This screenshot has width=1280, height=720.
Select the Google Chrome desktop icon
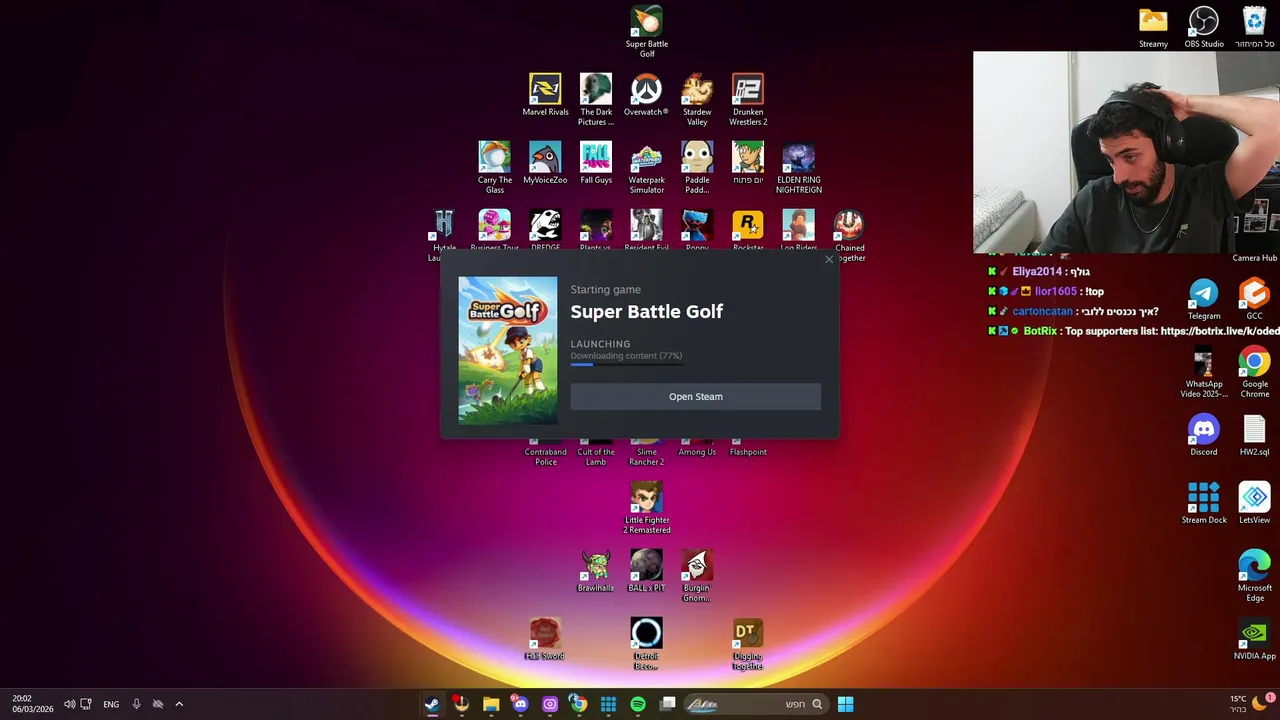(1254, 371)
